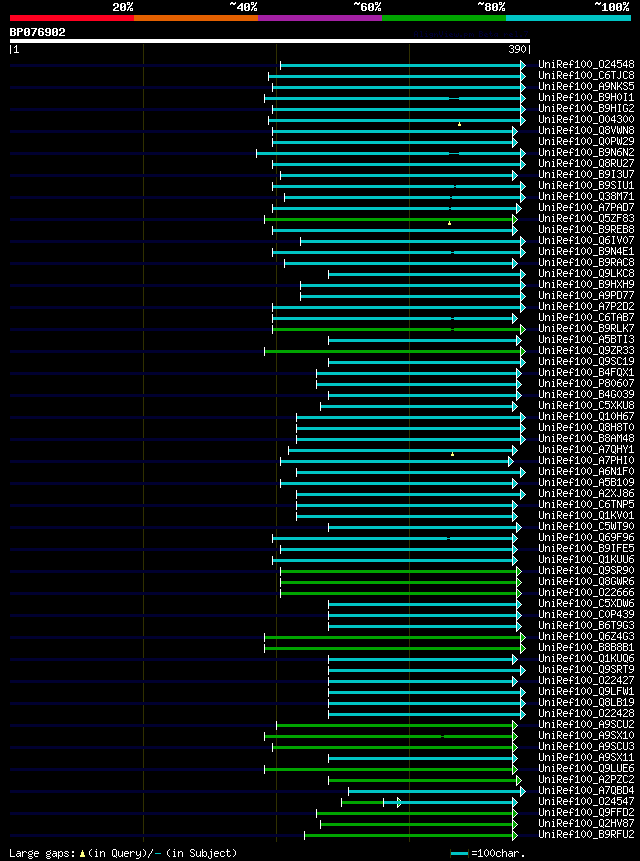
Task: Click the 390 end position marker
Action: point(519,50)
